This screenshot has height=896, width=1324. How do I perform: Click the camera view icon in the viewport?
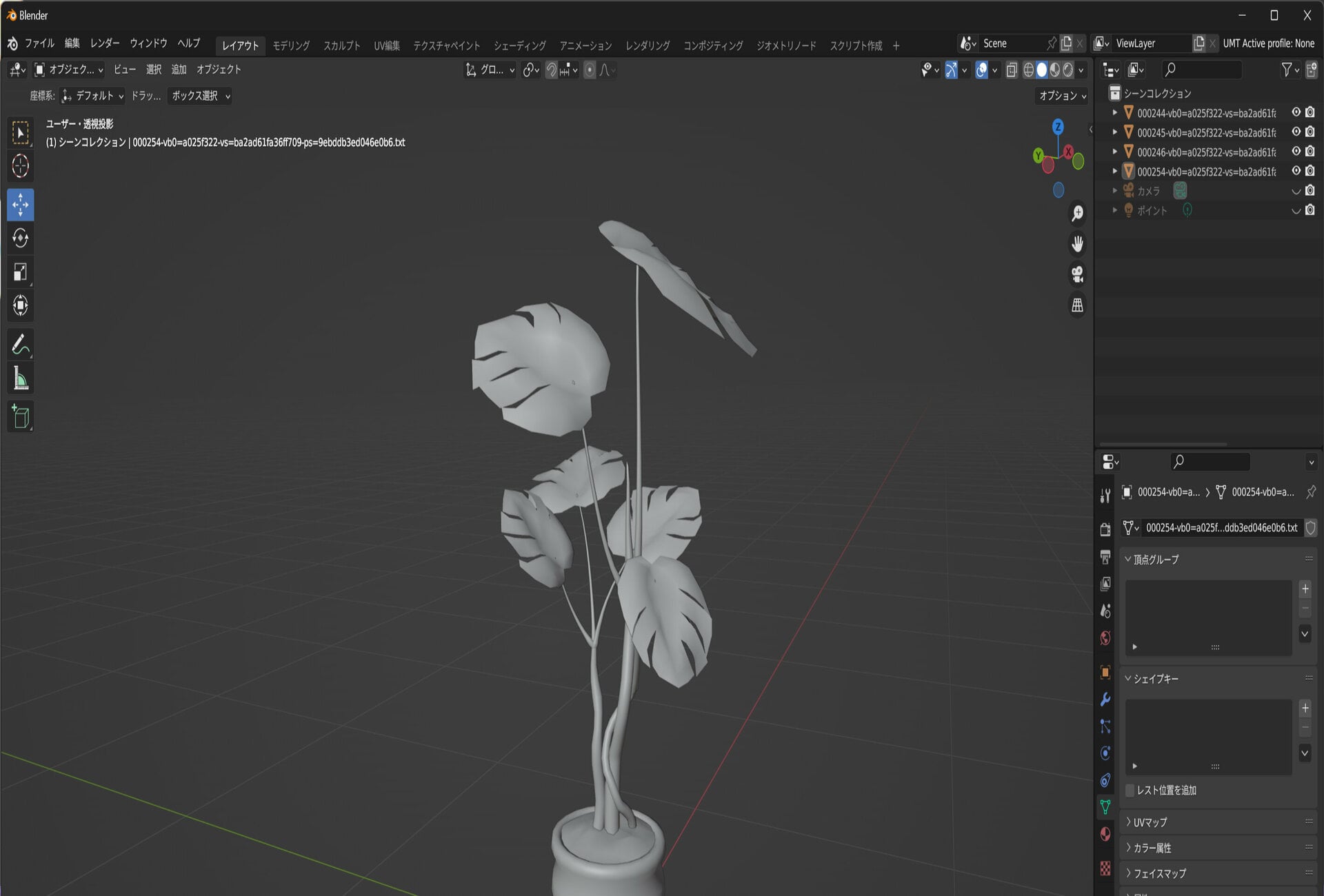1077,274
